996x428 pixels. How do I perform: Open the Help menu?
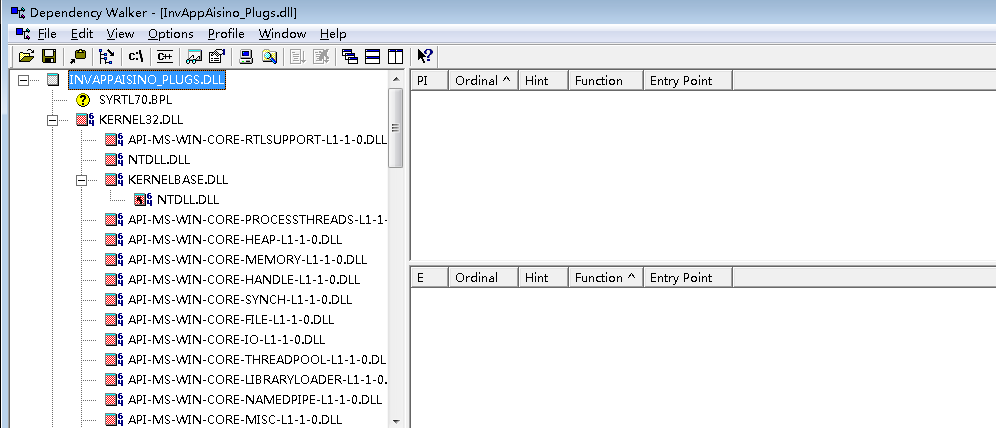333,34
